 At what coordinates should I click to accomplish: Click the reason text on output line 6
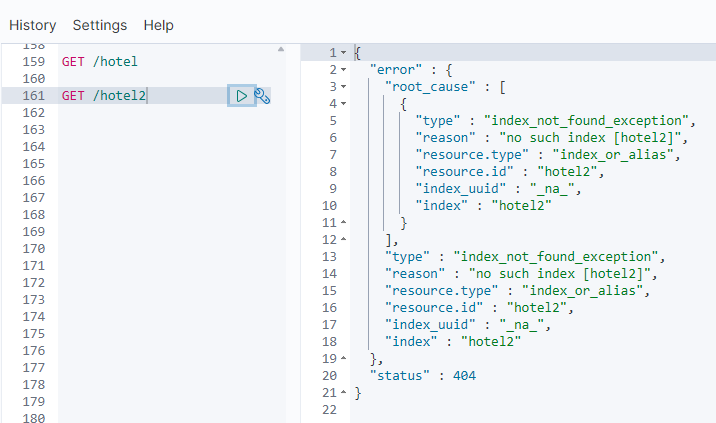point(590,137)
